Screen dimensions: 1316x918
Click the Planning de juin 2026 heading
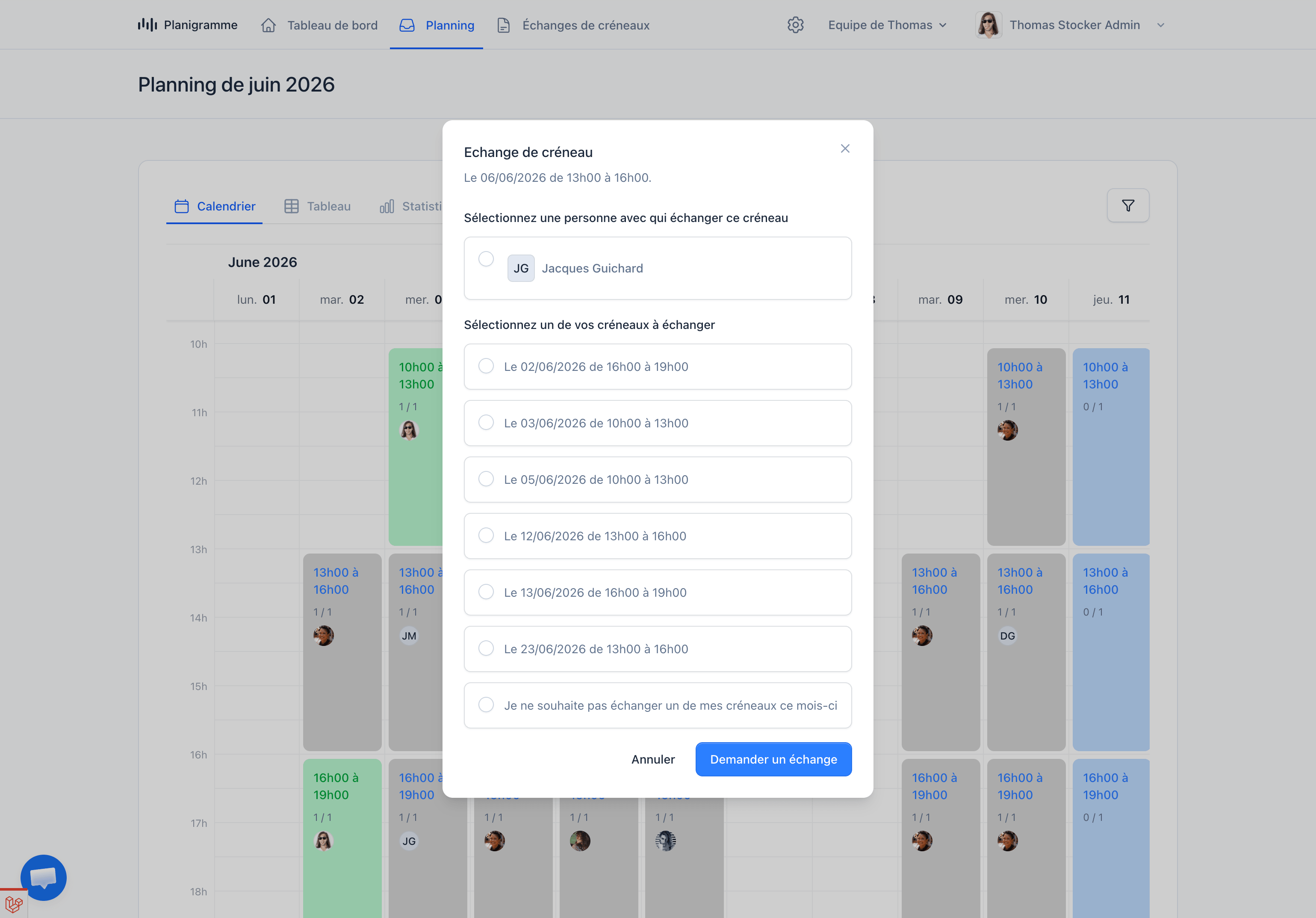tap(236, 85)
